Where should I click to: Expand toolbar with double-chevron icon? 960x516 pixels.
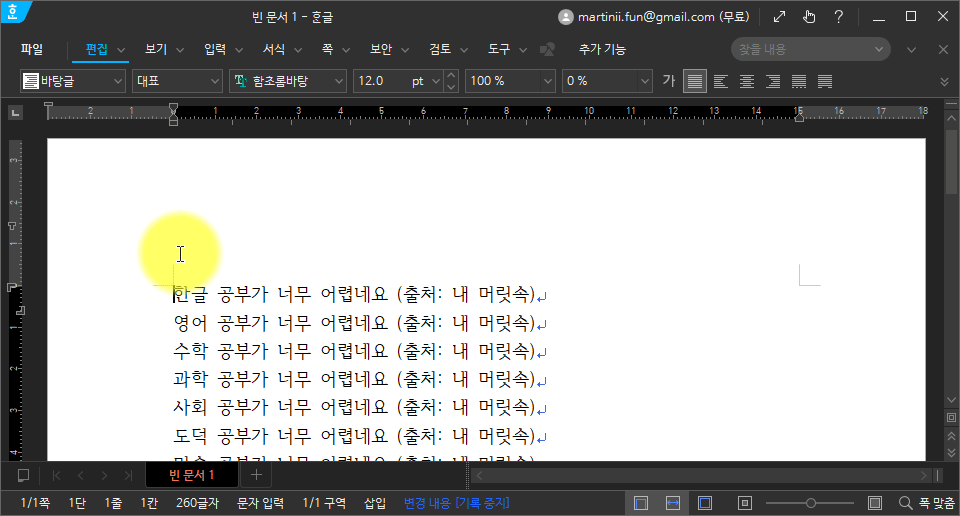click(944, 81)
